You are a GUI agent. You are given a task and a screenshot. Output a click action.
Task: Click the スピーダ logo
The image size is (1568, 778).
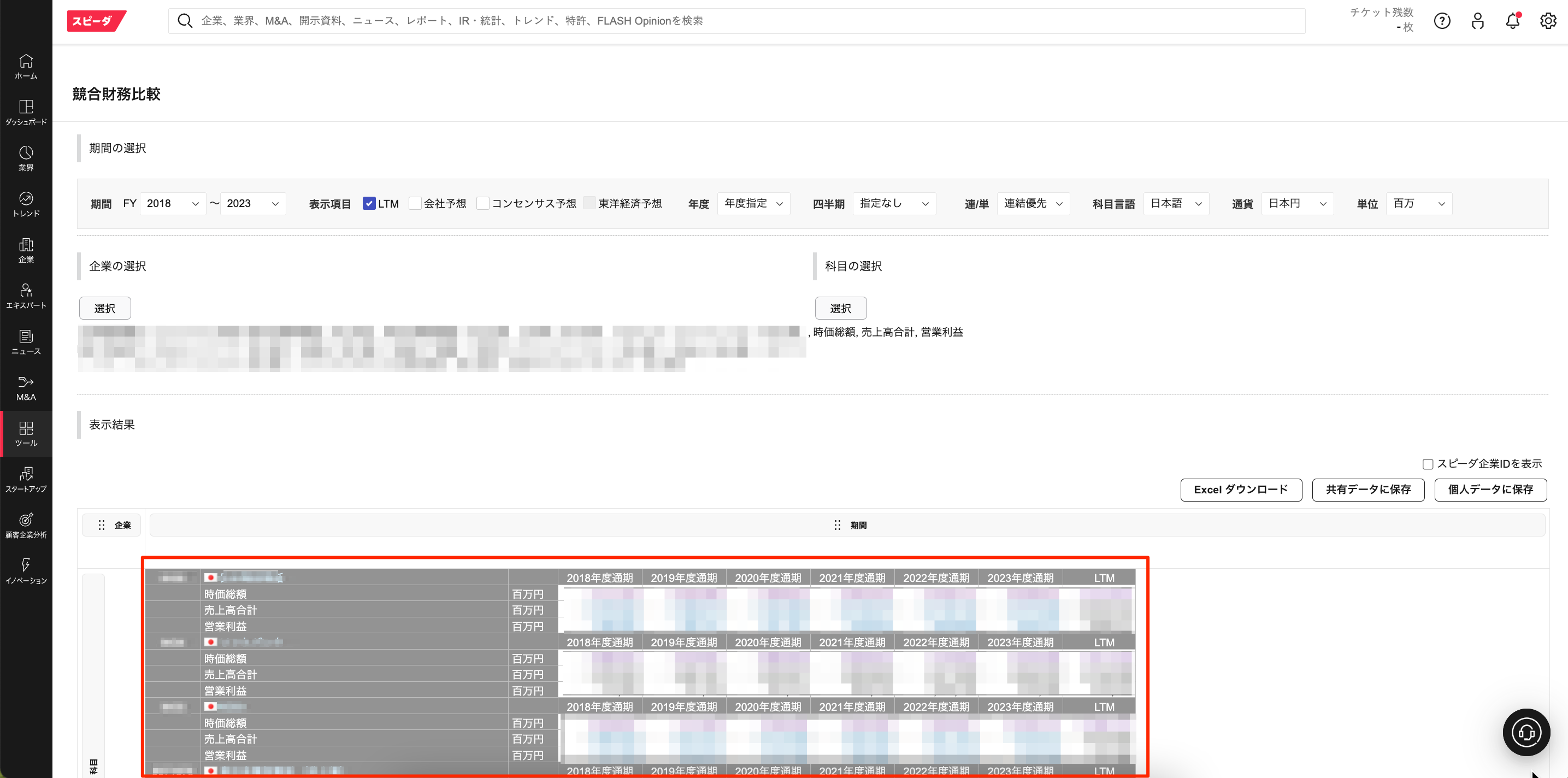(95, 21)
